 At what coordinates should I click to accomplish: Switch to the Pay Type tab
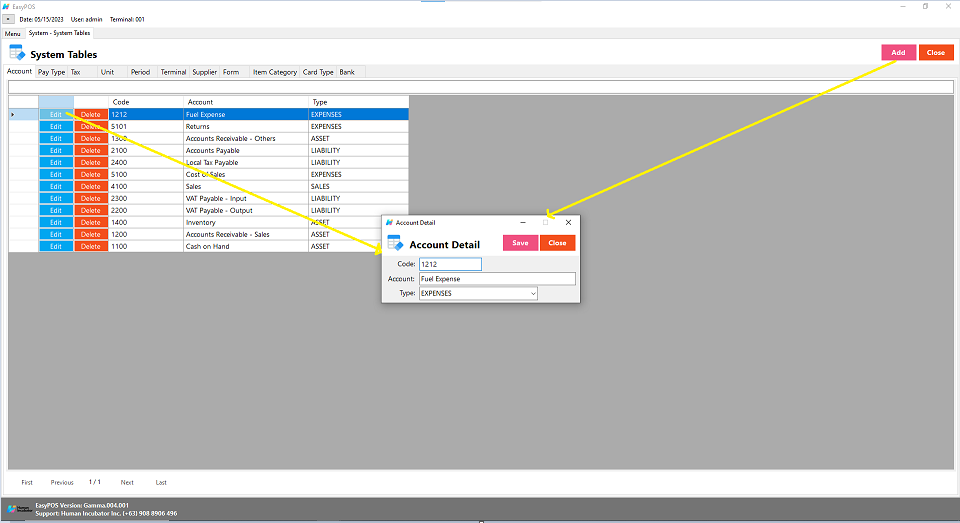click(51, 72)
